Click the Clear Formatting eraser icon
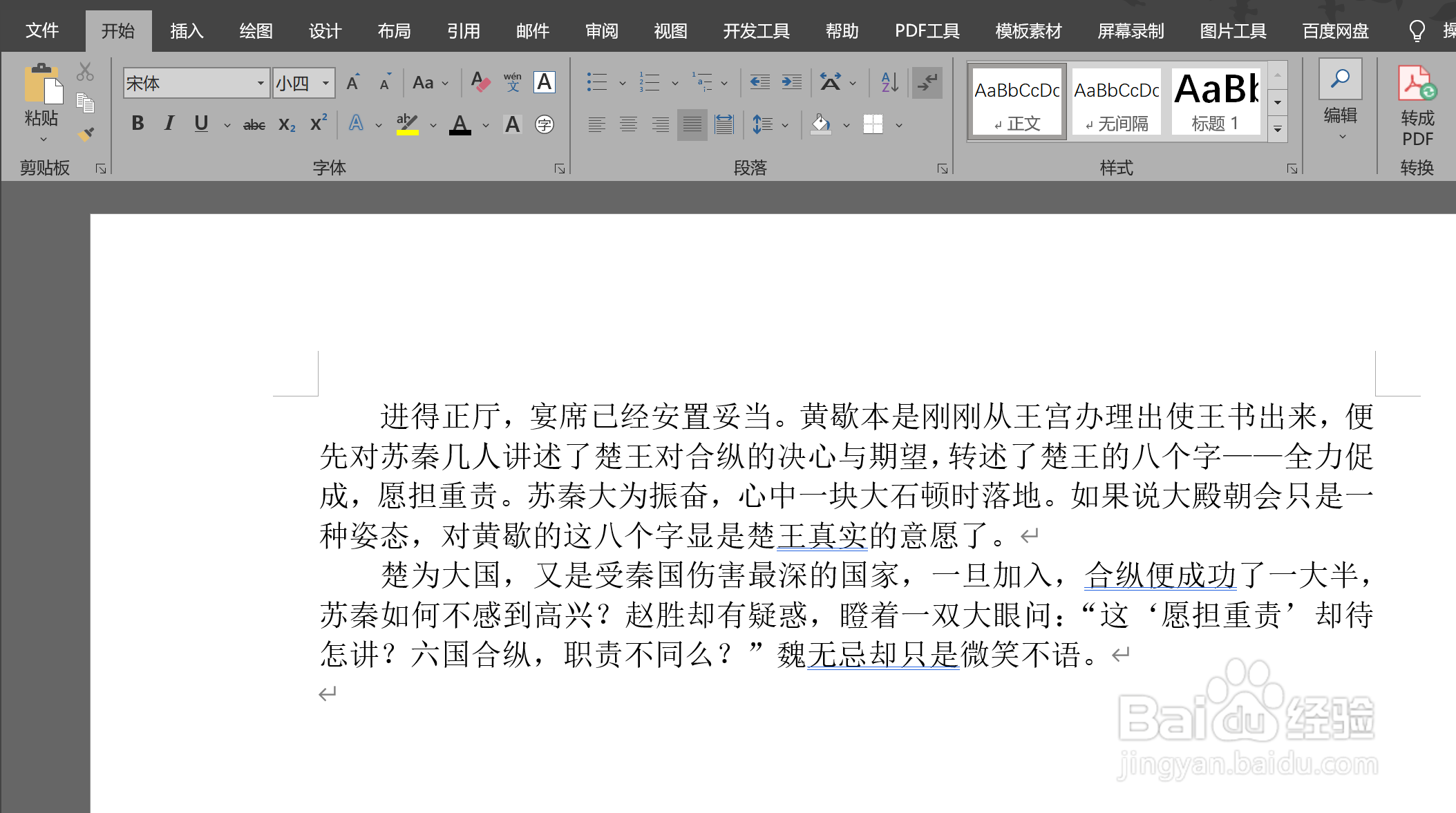1456x813 pixels. [480, 83]
